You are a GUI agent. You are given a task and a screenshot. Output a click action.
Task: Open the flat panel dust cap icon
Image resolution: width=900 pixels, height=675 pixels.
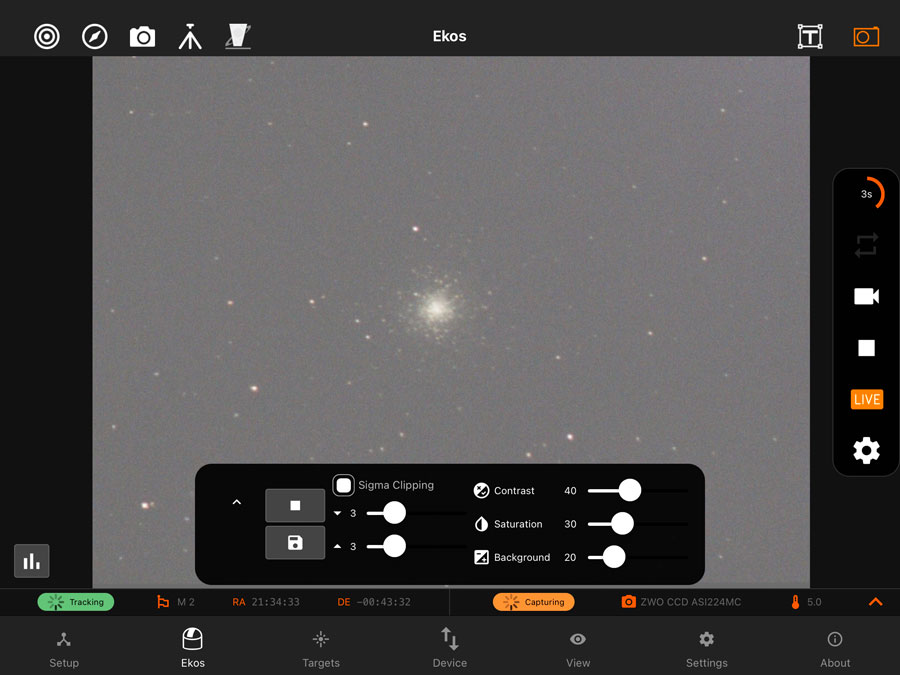[238, 37]
